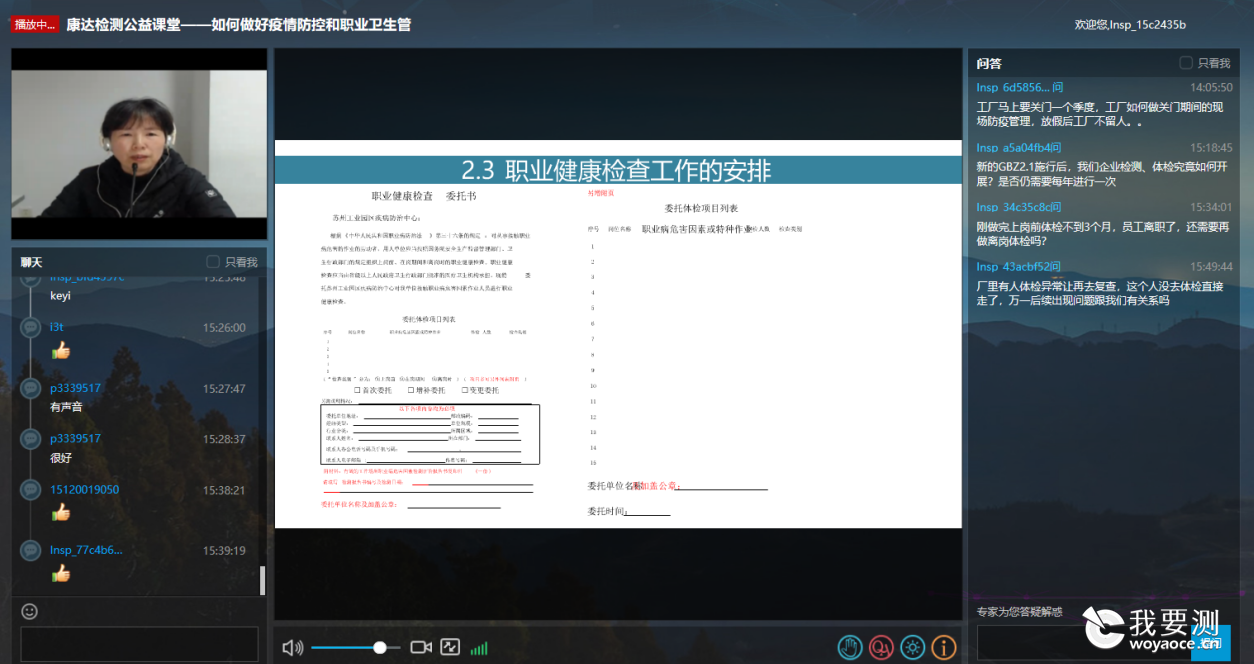Click the 聊天 panel title
Image resolution: width=1254 pixels, height=664 pixels.
(x=31, y=262)
